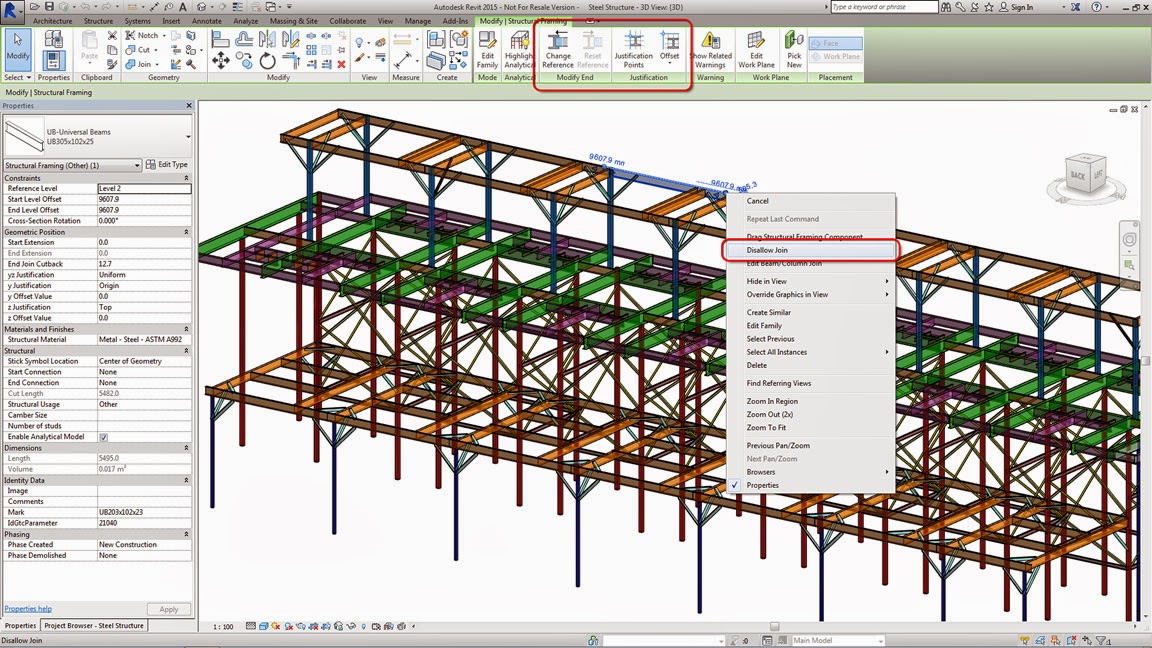Click the Rotate tool icon
The height and width of the screenshot is (648, 1152).
pos(267,61)
